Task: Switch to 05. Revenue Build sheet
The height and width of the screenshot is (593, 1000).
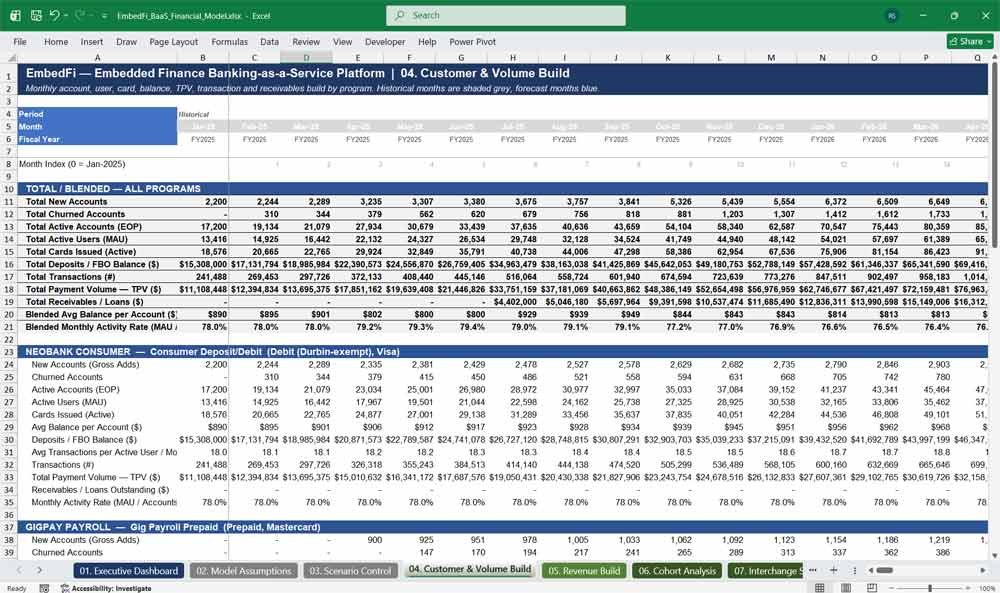Action: click(x=584, y=571)
